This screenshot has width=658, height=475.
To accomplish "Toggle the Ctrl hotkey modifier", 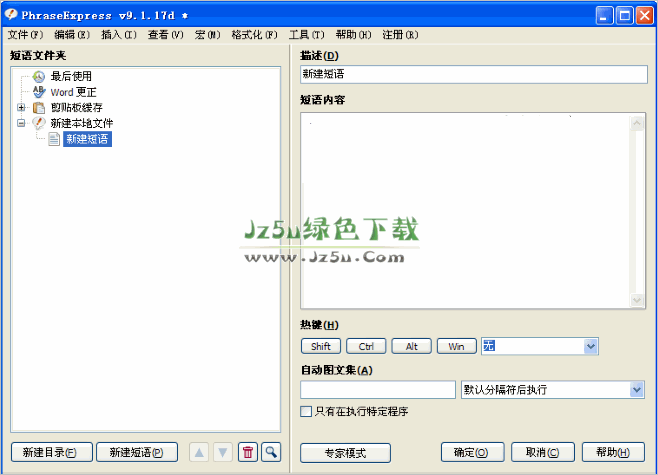I will pyautogui.click(x=366, y=347).
